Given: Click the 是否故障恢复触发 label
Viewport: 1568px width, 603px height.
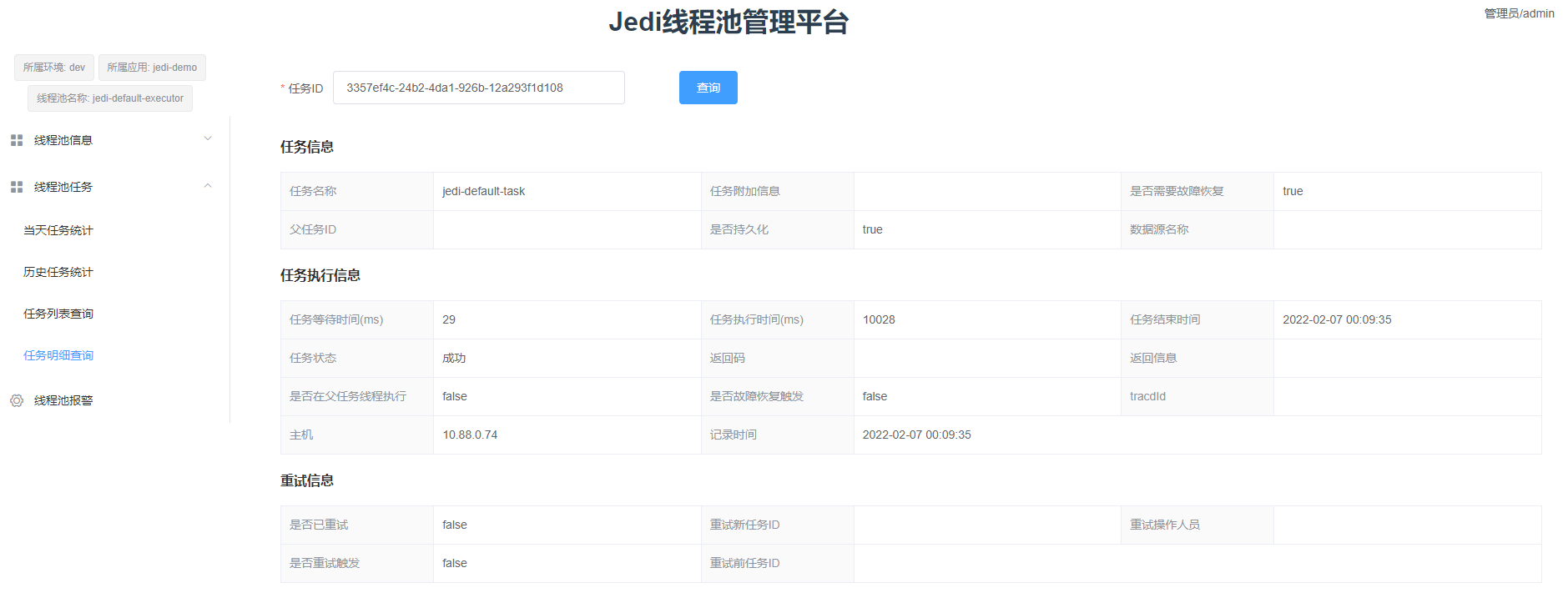Looking at the screenshot, I should [x=757, y=396].
